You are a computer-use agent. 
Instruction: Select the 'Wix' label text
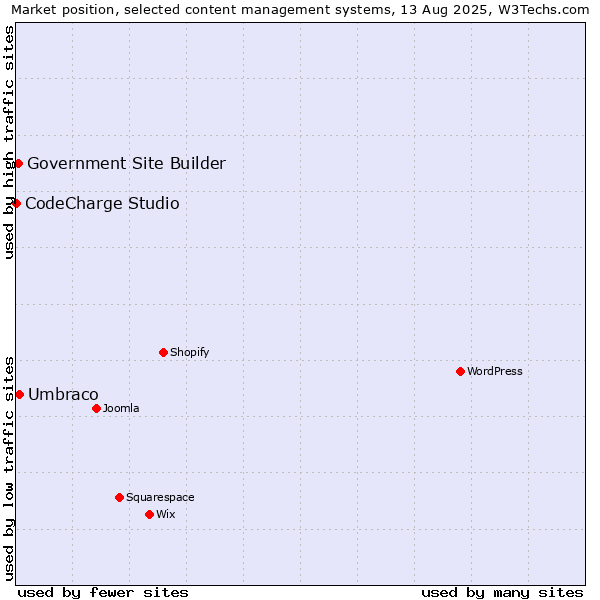[166, 514]
